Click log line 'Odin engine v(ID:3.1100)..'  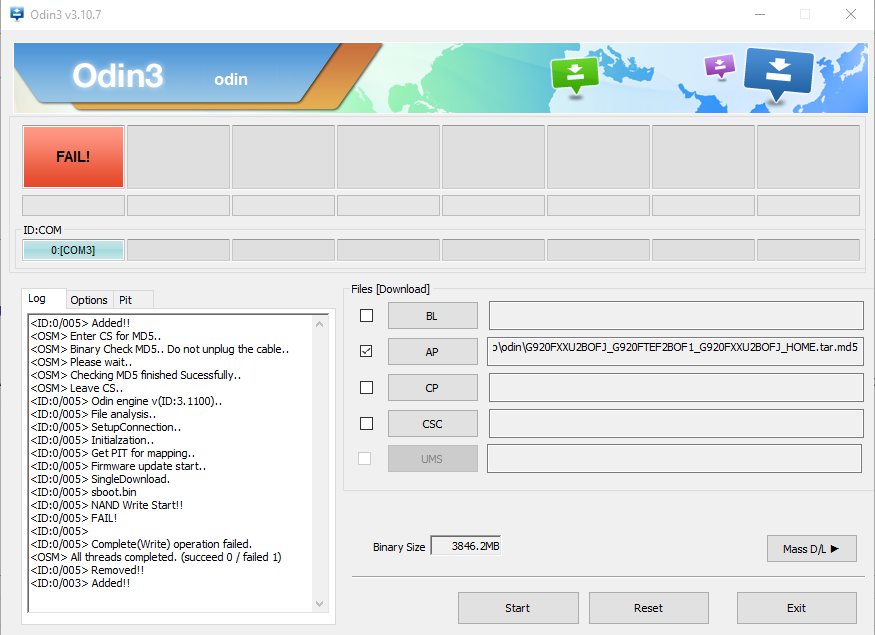pos(126,401)
